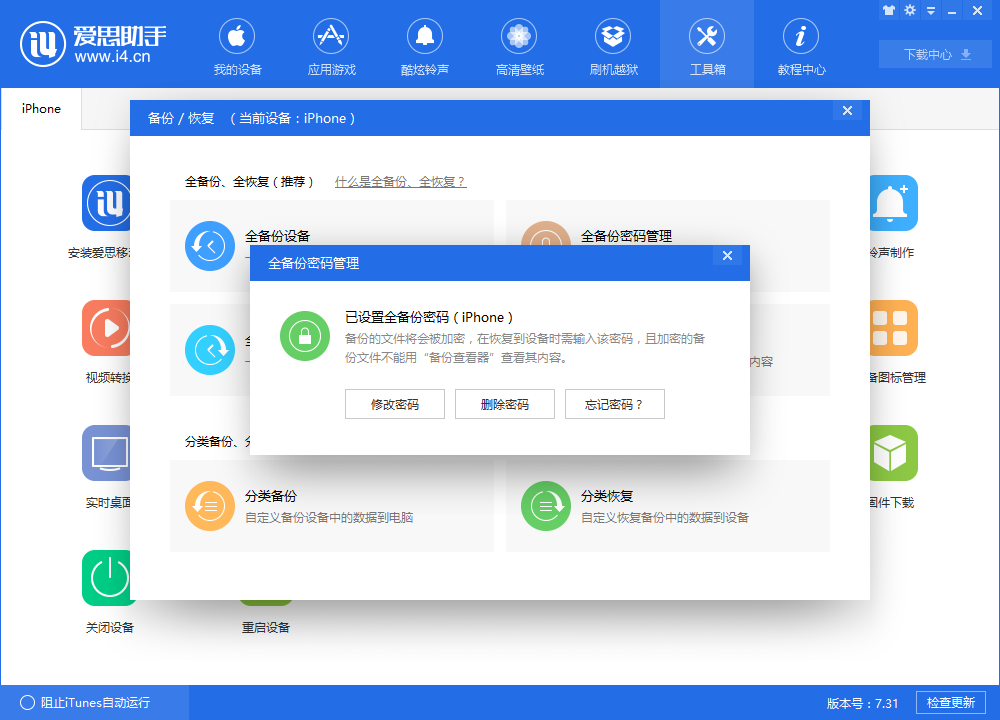Screen dimensions: 1000x720
Task: Click the 修改密码 change password button
Action: tap(394, 404)
